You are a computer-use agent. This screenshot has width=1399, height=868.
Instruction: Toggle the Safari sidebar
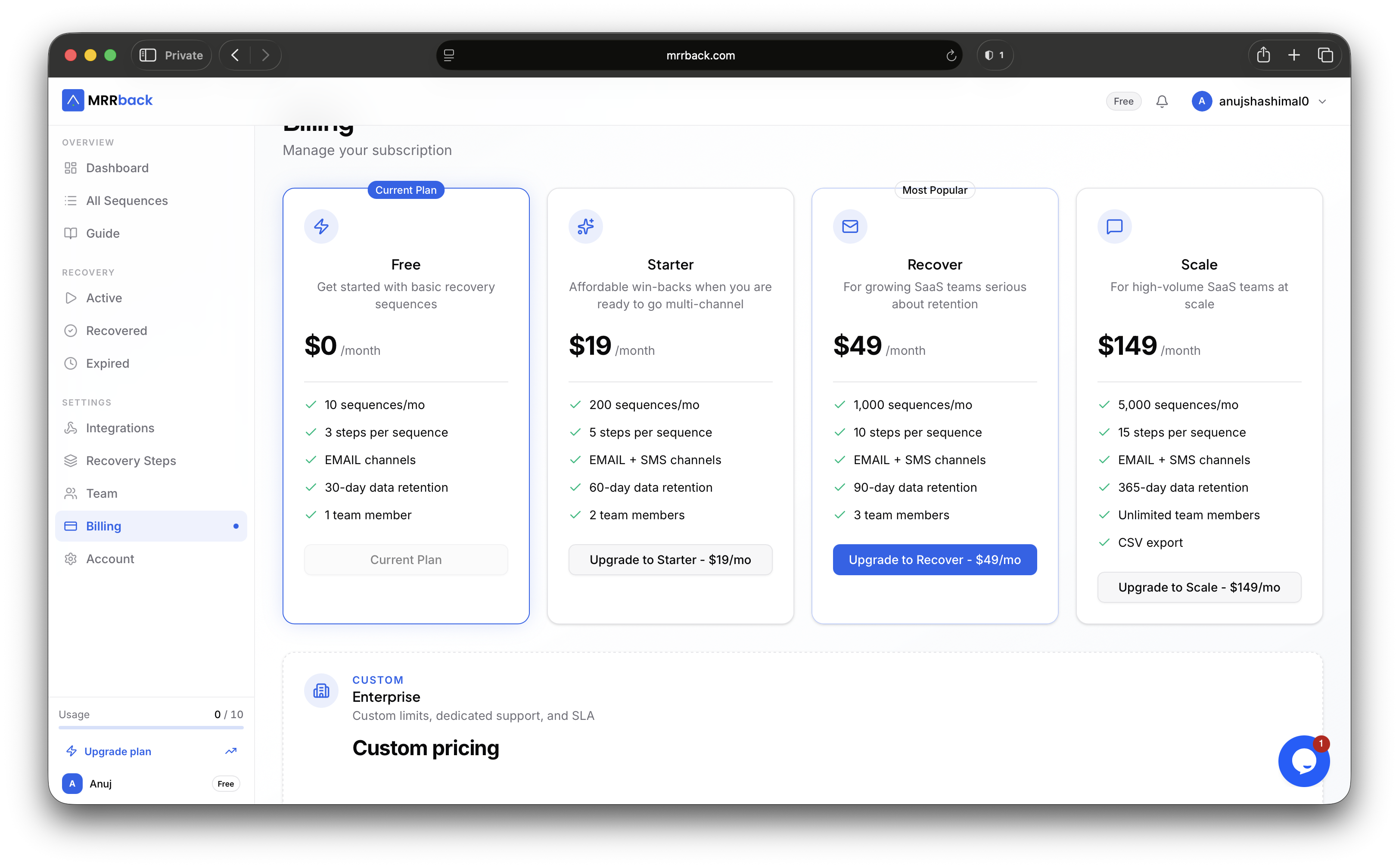148,55
